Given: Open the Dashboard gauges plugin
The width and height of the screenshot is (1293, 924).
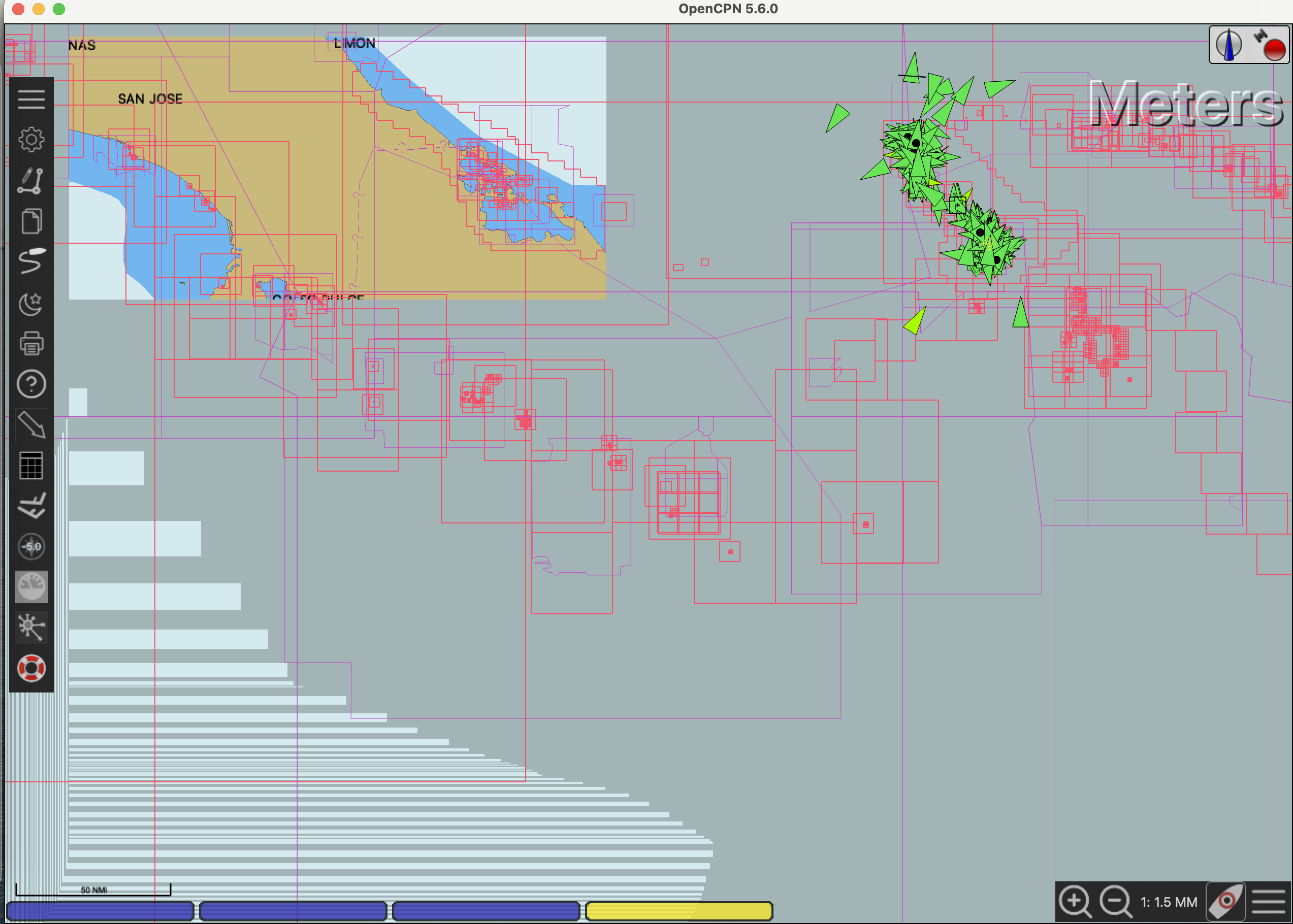Looking at the screenshot, I should pyautogui.click(x=31, y=586).
